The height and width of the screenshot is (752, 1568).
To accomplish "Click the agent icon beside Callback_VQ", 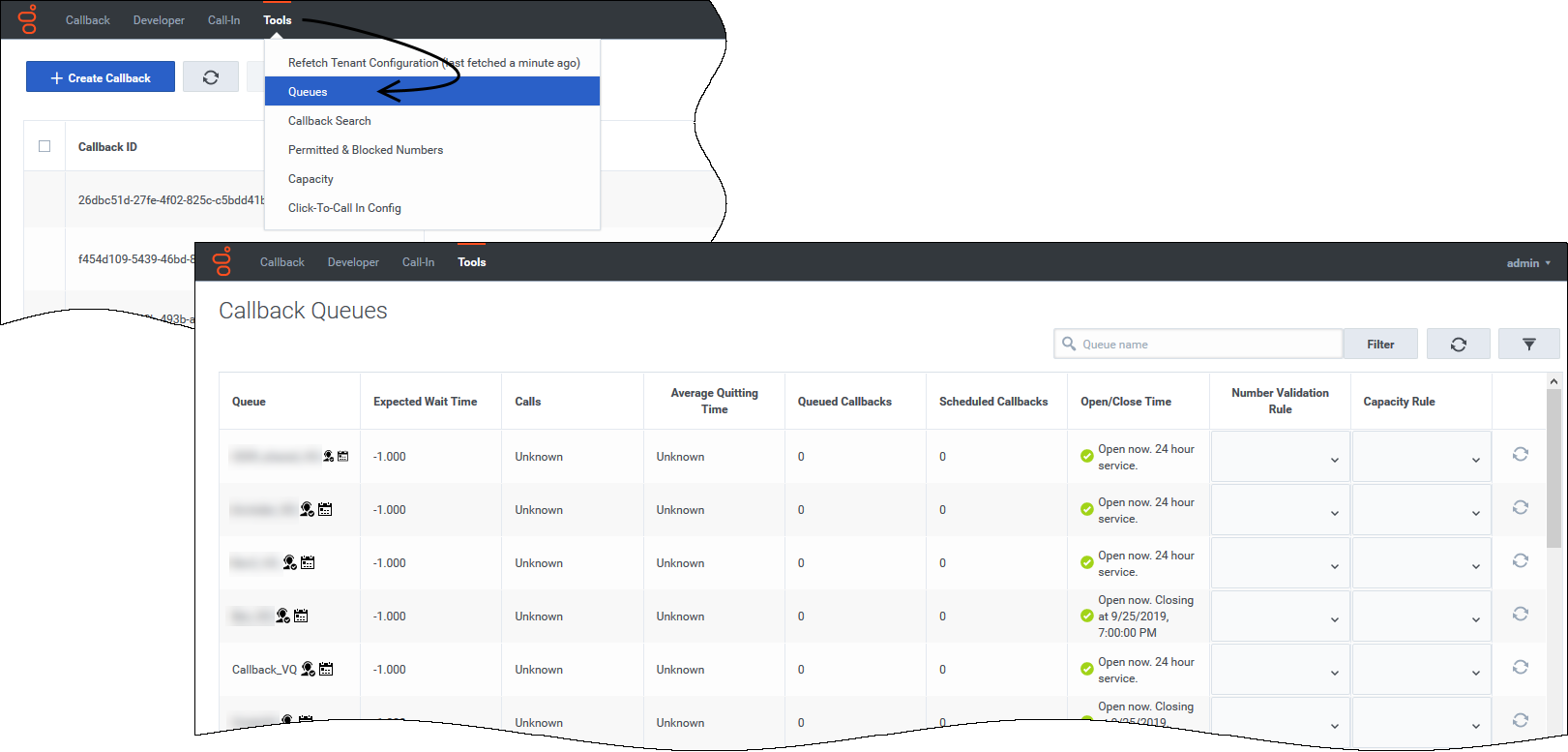I will [308, 669].
